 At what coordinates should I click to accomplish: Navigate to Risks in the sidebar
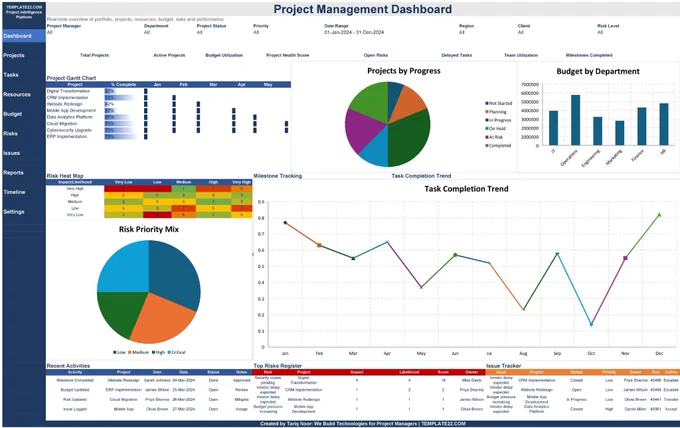click(x=10, y=134)
